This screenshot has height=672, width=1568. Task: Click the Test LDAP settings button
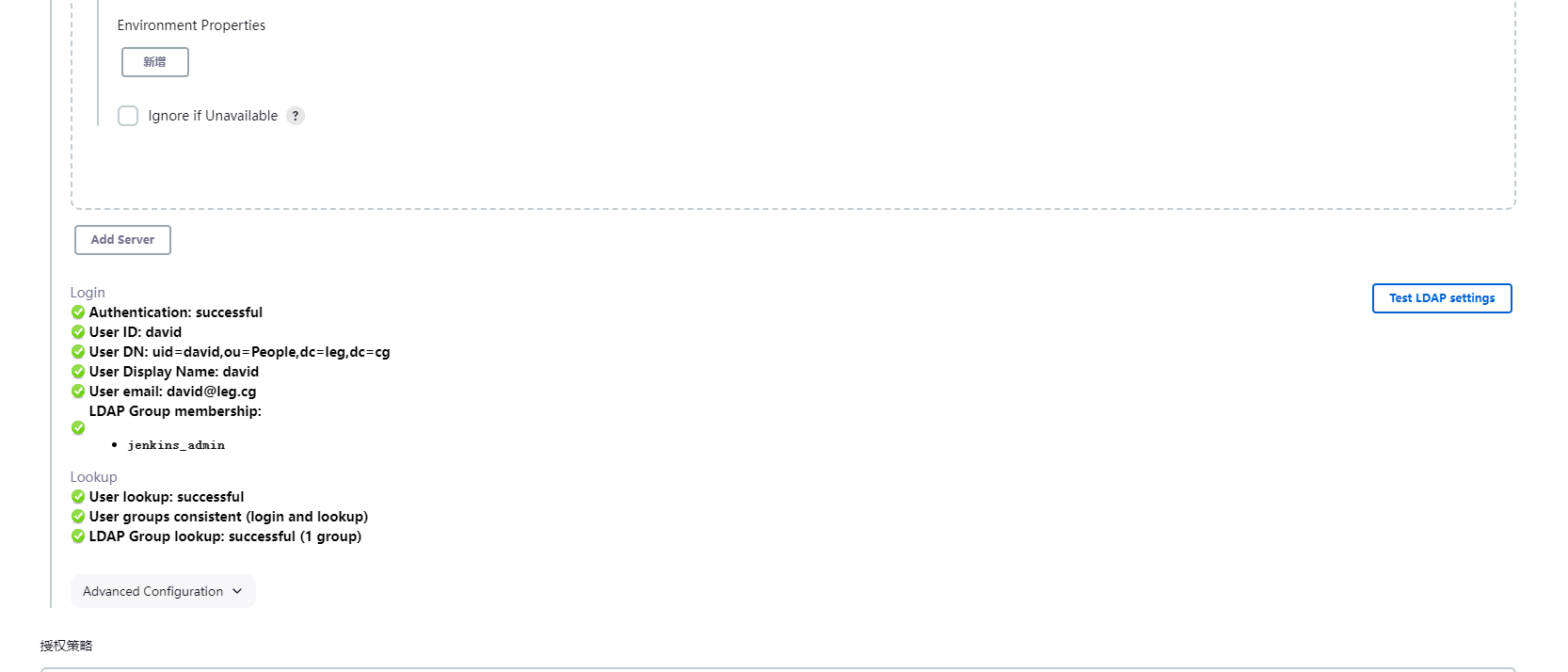(x=1442, y=298)
